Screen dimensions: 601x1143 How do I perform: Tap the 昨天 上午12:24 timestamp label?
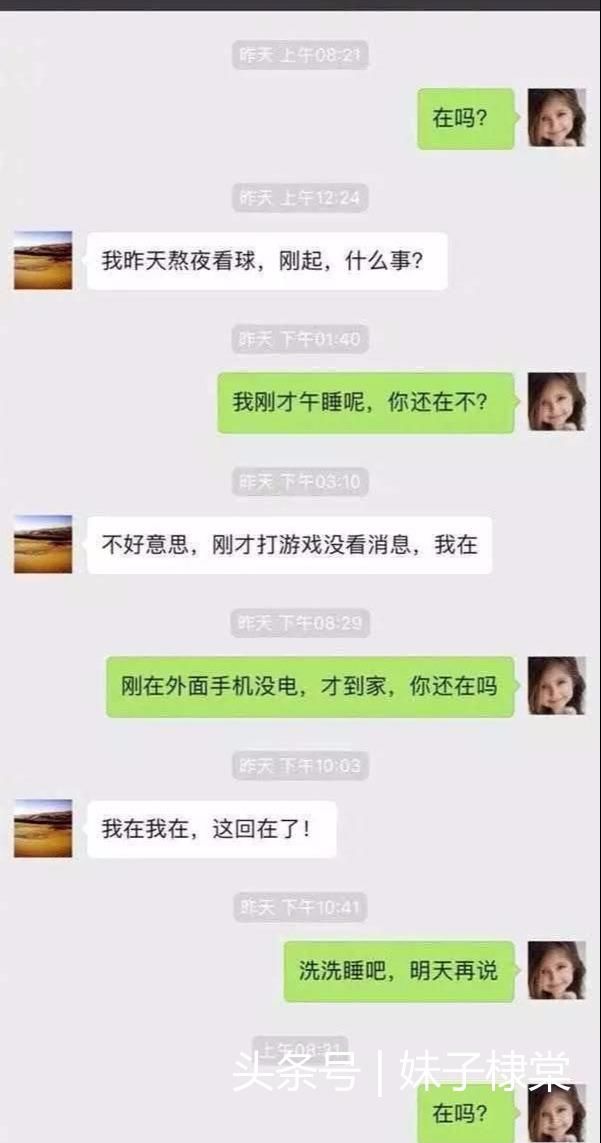click(300, 198)
